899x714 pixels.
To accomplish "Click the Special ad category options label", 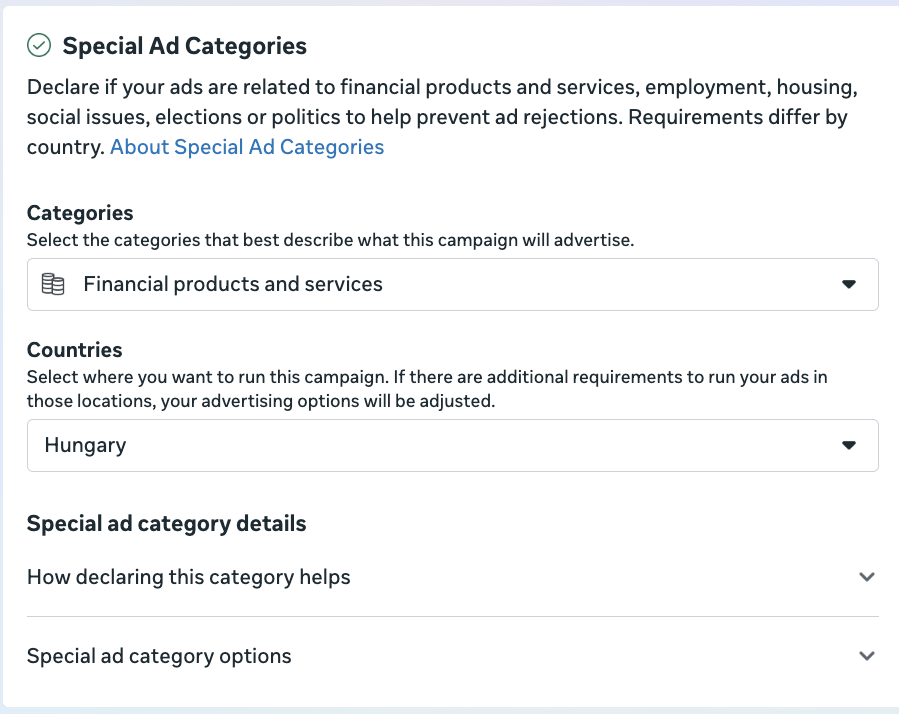I will click(159, 656).
